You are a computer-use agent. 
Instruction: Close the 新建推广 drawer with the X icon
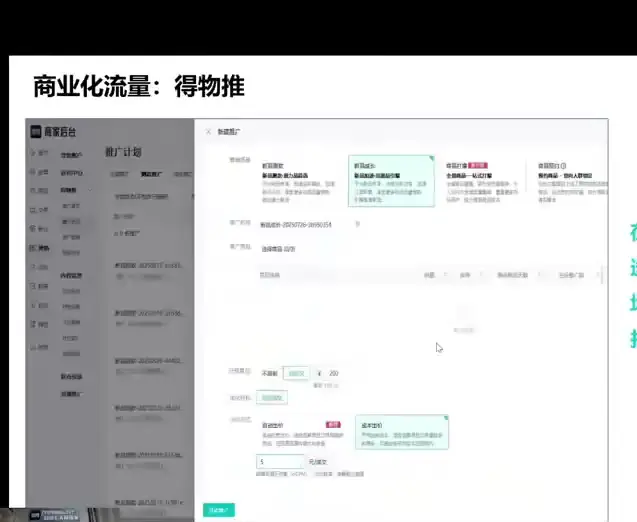[x=208, y=132]
